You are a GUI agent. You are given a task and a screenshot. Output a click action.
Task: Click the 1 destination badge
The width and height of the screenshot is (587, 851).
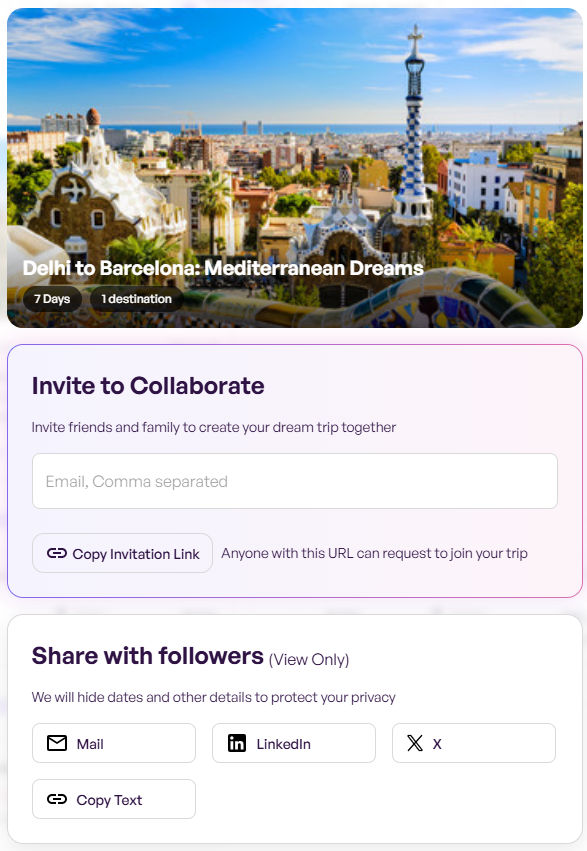click(x=136, y=299)
